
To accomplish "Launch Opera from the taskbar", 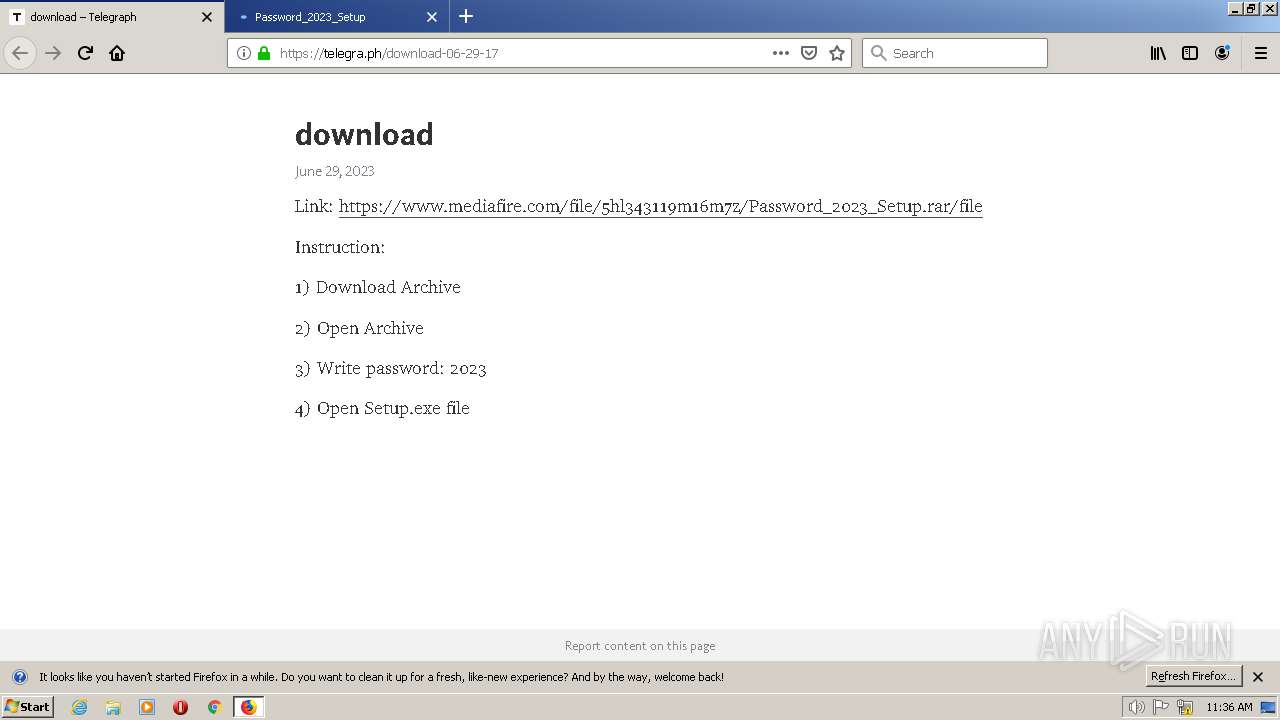I will pyautogui.click(x=180, y=707).
